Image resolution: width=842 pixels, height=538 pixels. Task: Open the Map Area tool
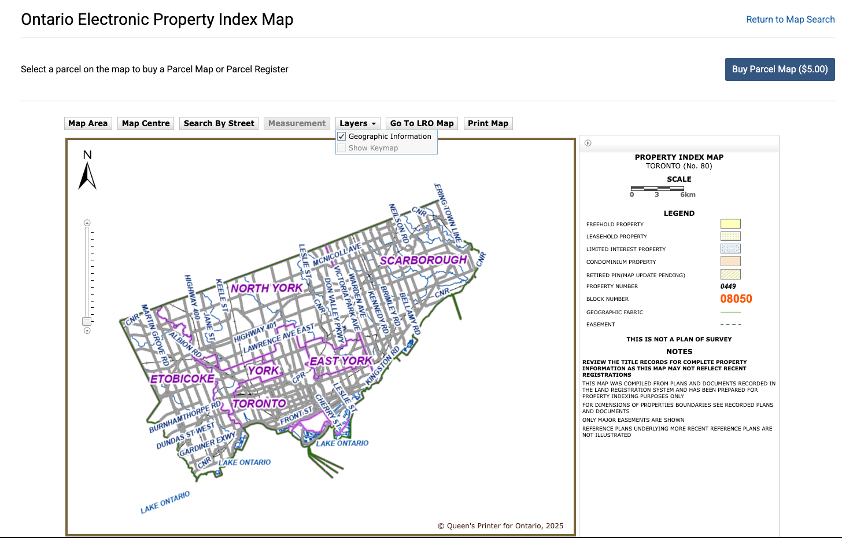click(x=88, y=123)
